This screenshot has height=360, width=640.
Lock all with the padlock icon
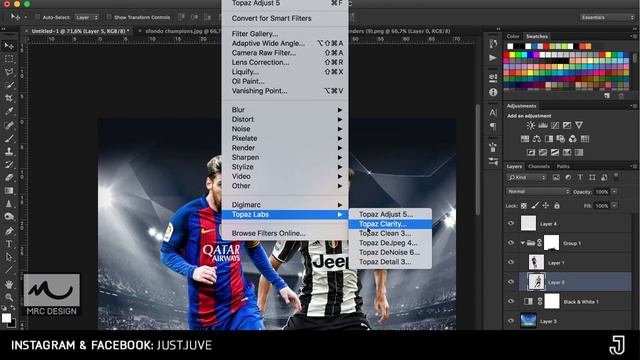coord(557,206)
